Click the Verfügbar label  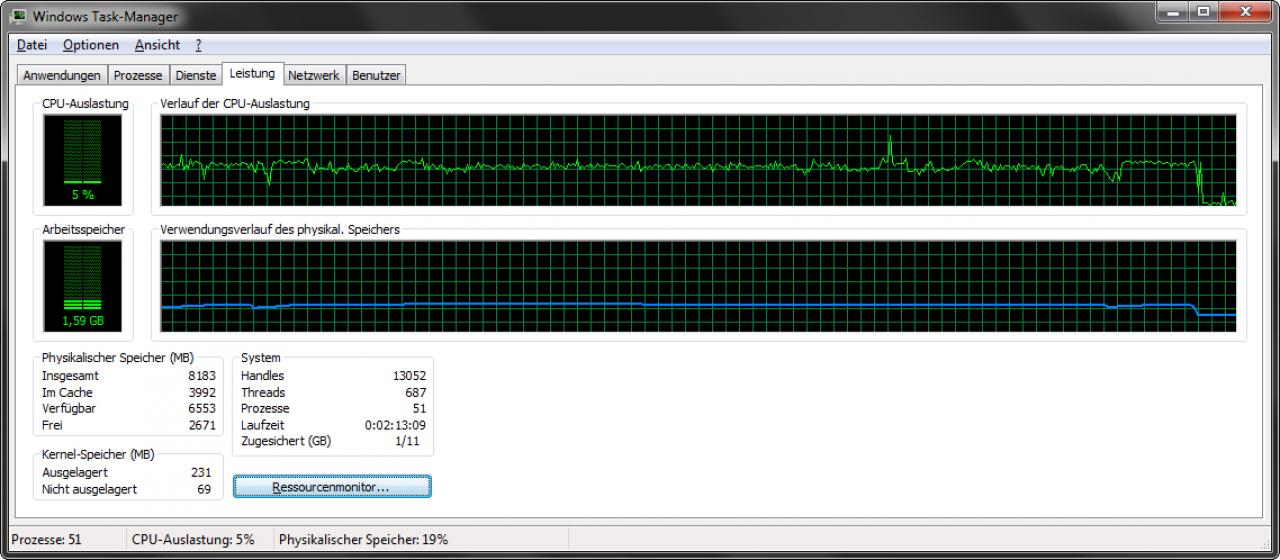(69, 408)
